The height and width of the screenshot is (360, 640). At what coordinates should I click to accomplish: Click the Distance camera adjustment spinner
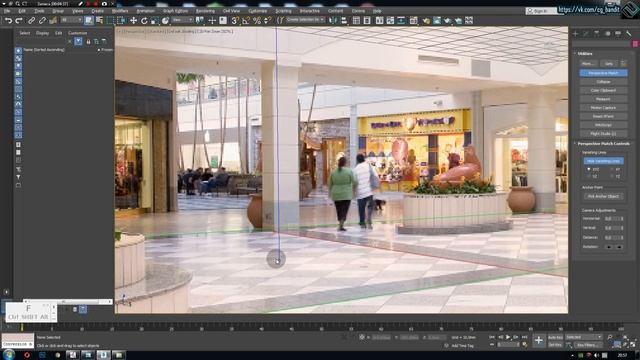[x=614, y=237]
